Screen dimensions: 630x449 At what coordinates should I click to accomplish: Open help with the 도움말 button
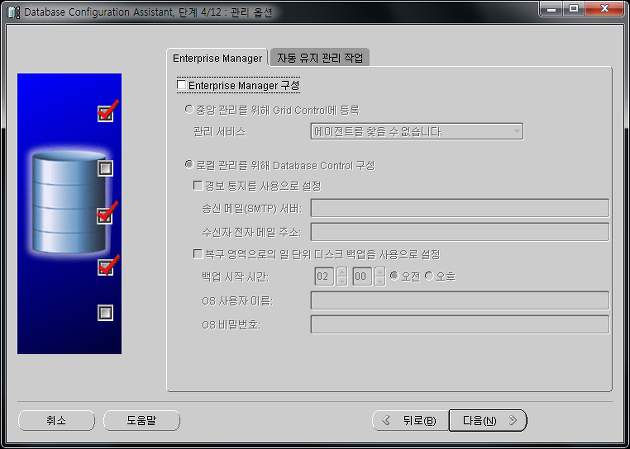(x=141, y=420)
